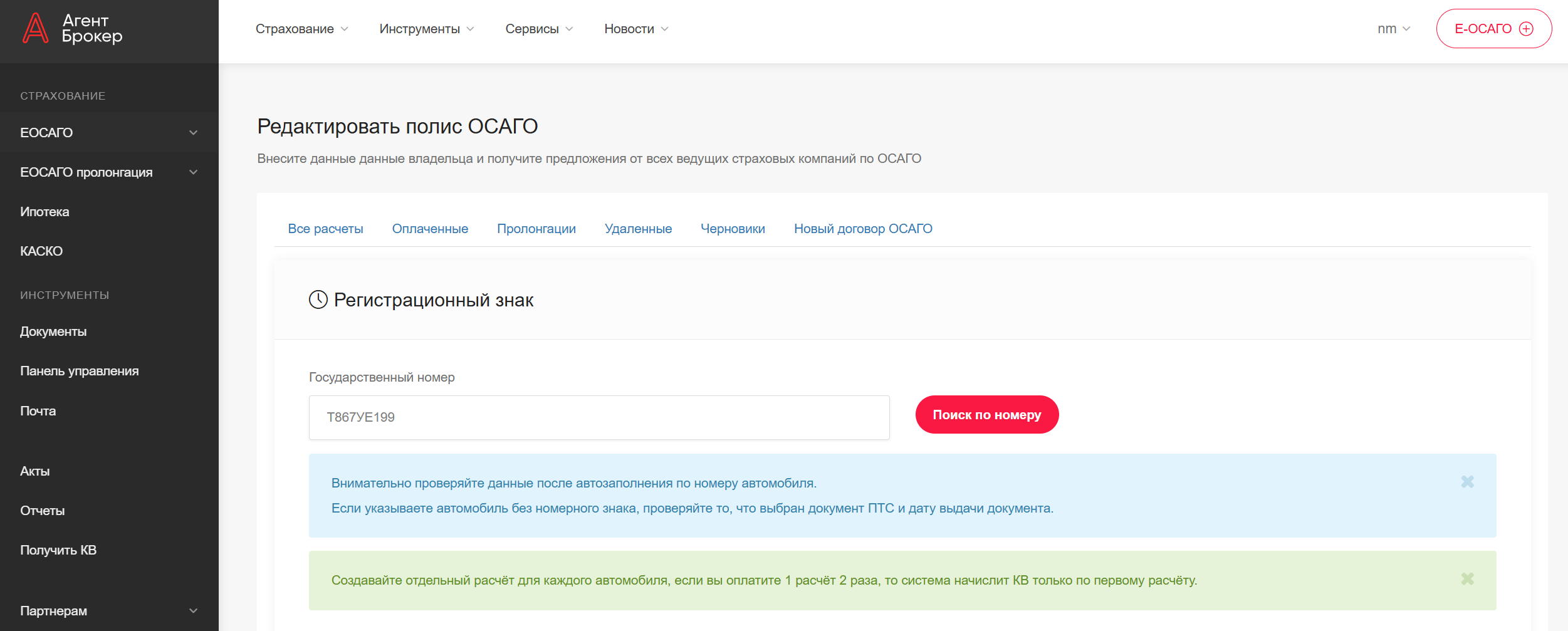
Task: Open the Новый договор ОСАГО tab
Action: pos(862,229)
